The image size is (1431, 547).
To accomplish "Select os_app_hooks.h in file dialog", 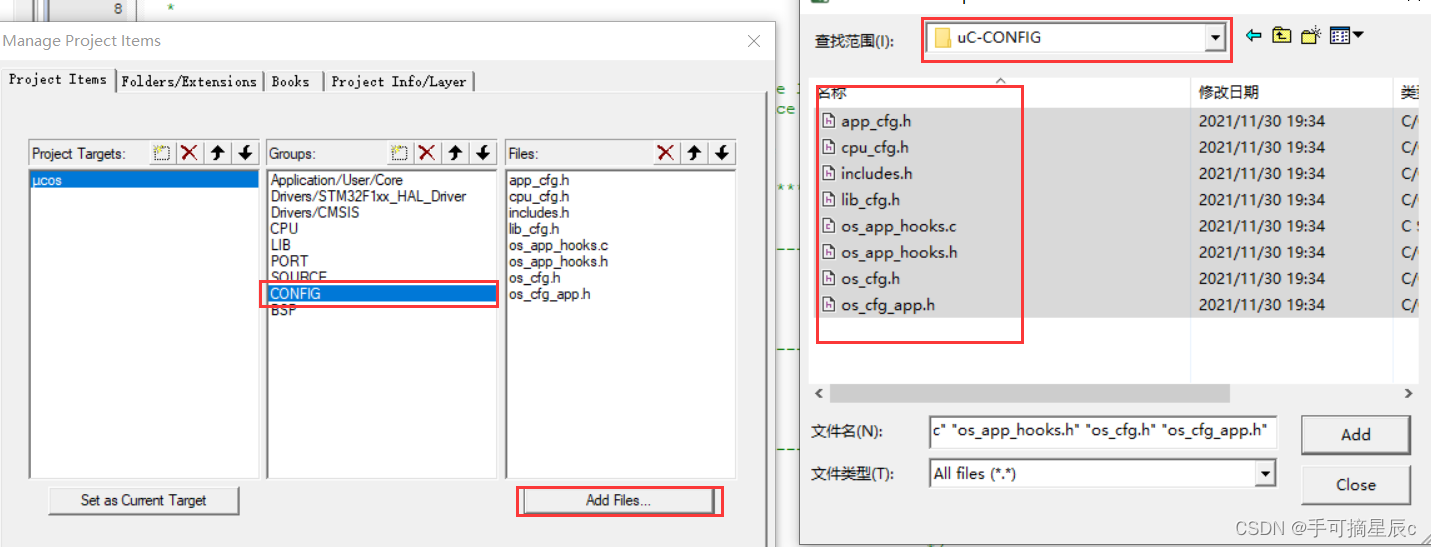I will click(899, 252).
